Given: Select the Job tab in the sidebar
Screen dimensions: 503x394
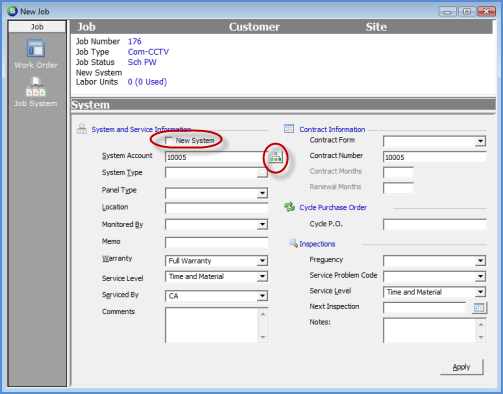Looking at the screenshot, I should [37, 27].
